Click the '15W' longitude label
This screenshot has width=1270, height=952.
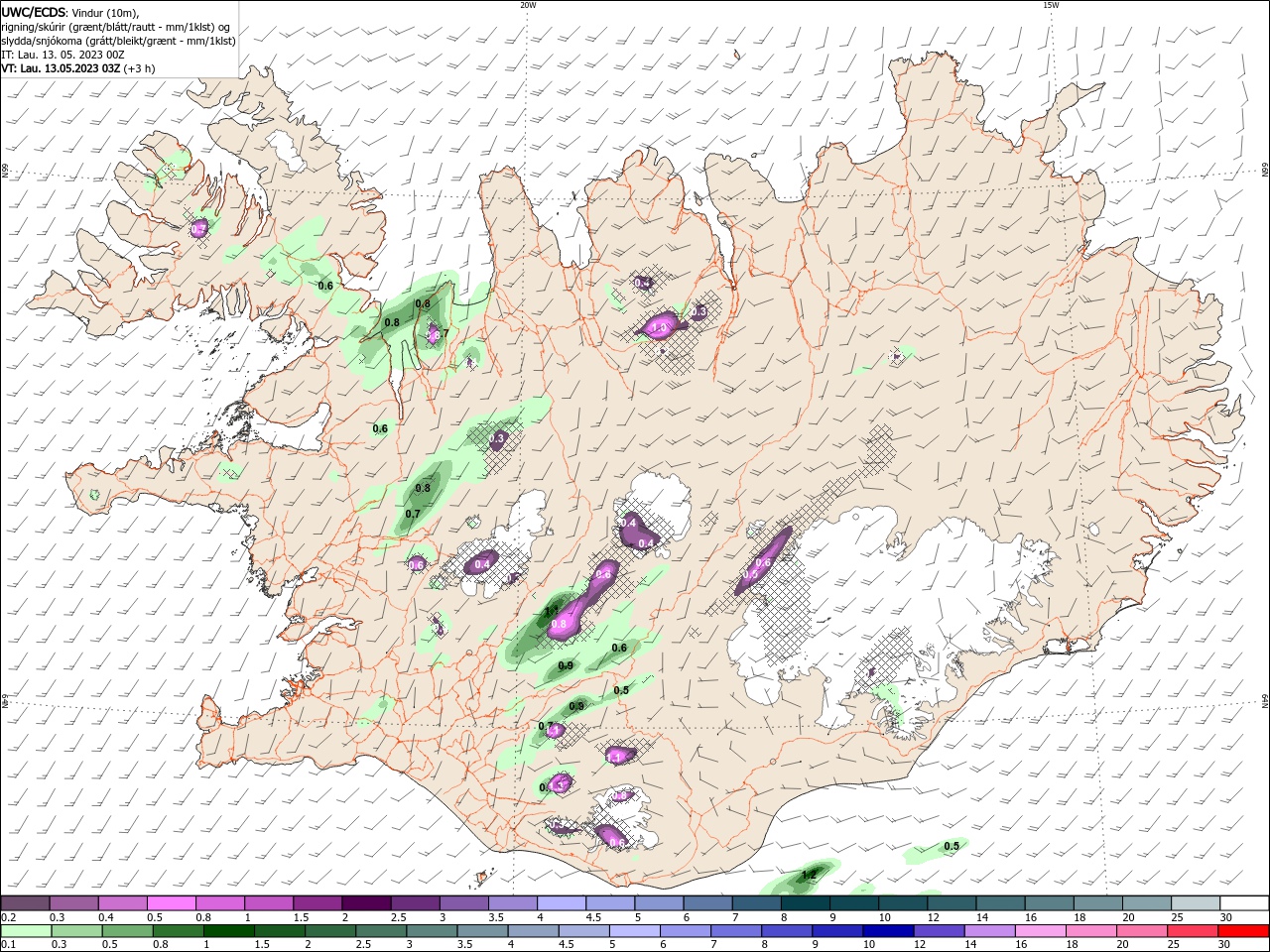point(1051,5)
